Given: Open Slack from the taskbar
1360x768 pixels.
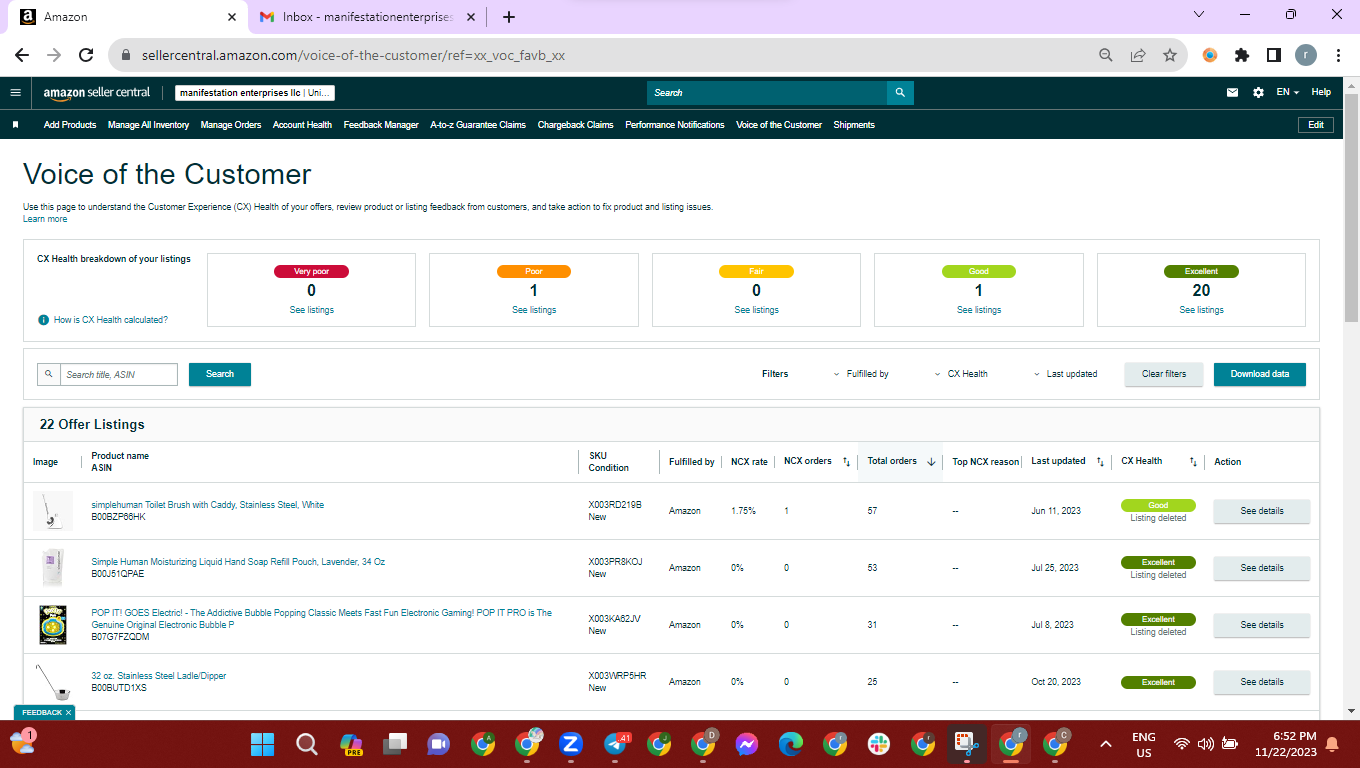Looking at the screenshot, I should tap(879, 744).
